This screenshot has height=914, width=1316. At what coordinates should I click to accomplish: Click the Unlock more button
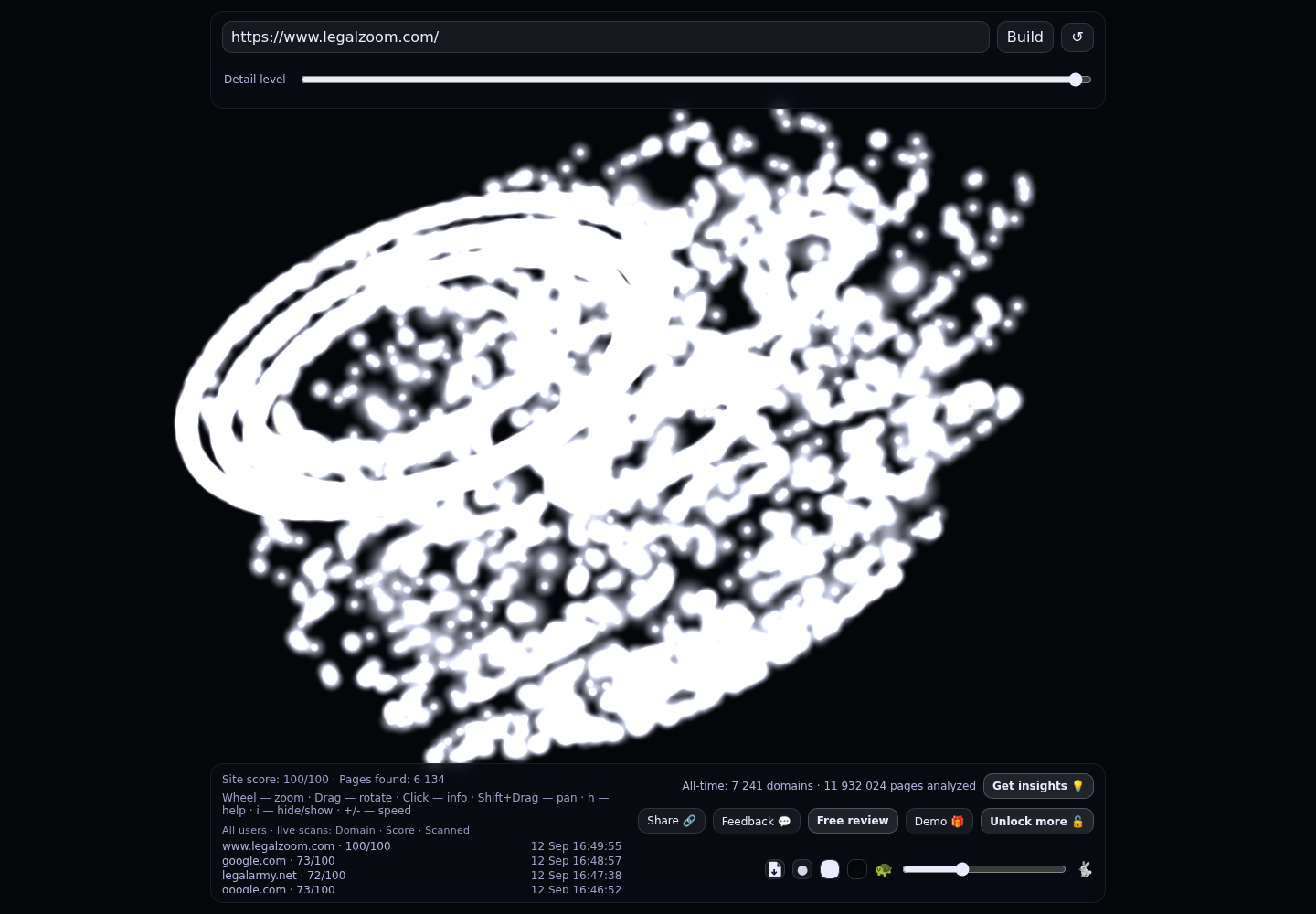(1036, 821)
